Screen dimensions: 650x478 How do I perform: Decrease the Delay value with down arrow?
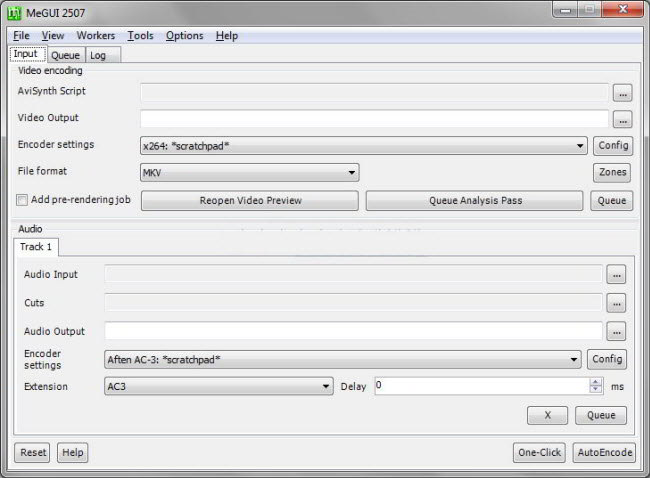(595, 390)
